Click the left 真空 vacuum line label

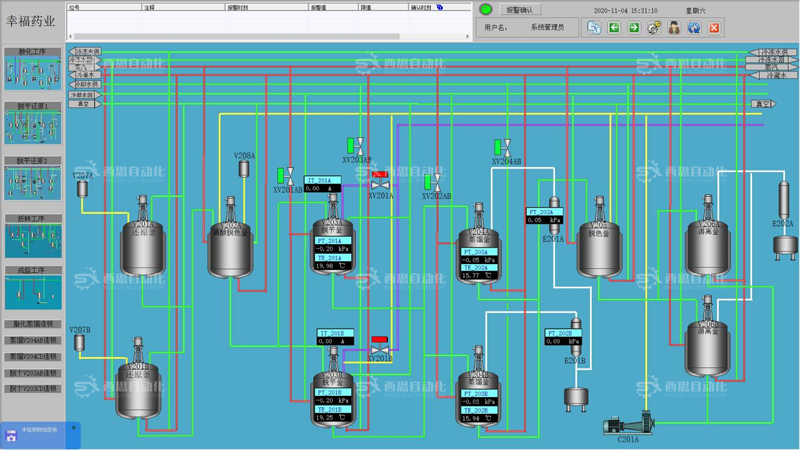84,104
